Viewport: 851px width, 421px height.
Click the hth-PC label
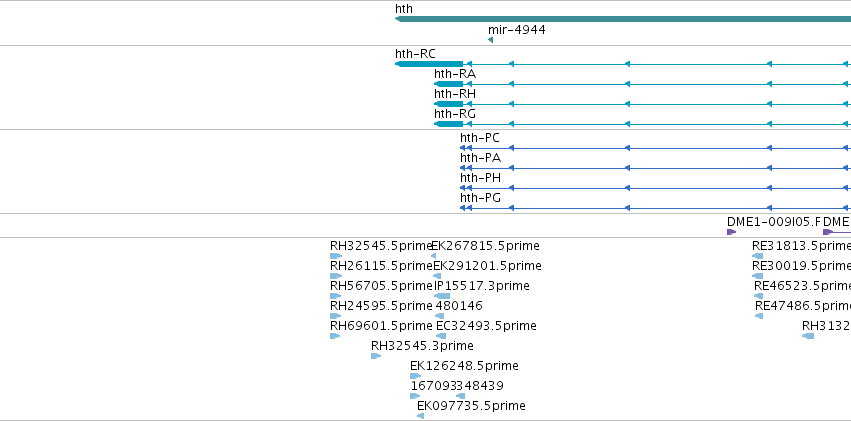(x=480, y=138)
